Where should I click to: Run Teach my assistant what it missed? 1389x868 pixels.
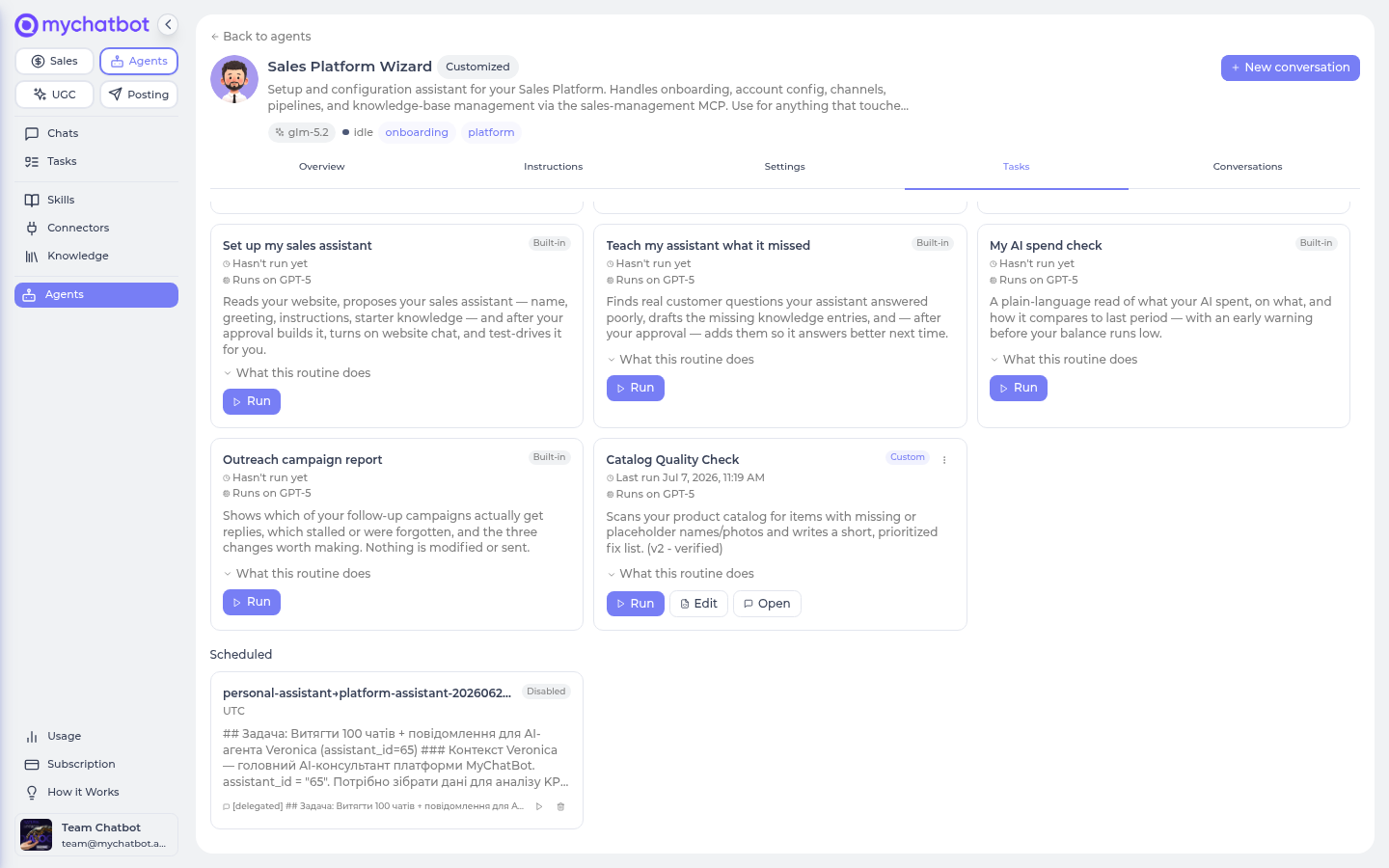(636, 388)
